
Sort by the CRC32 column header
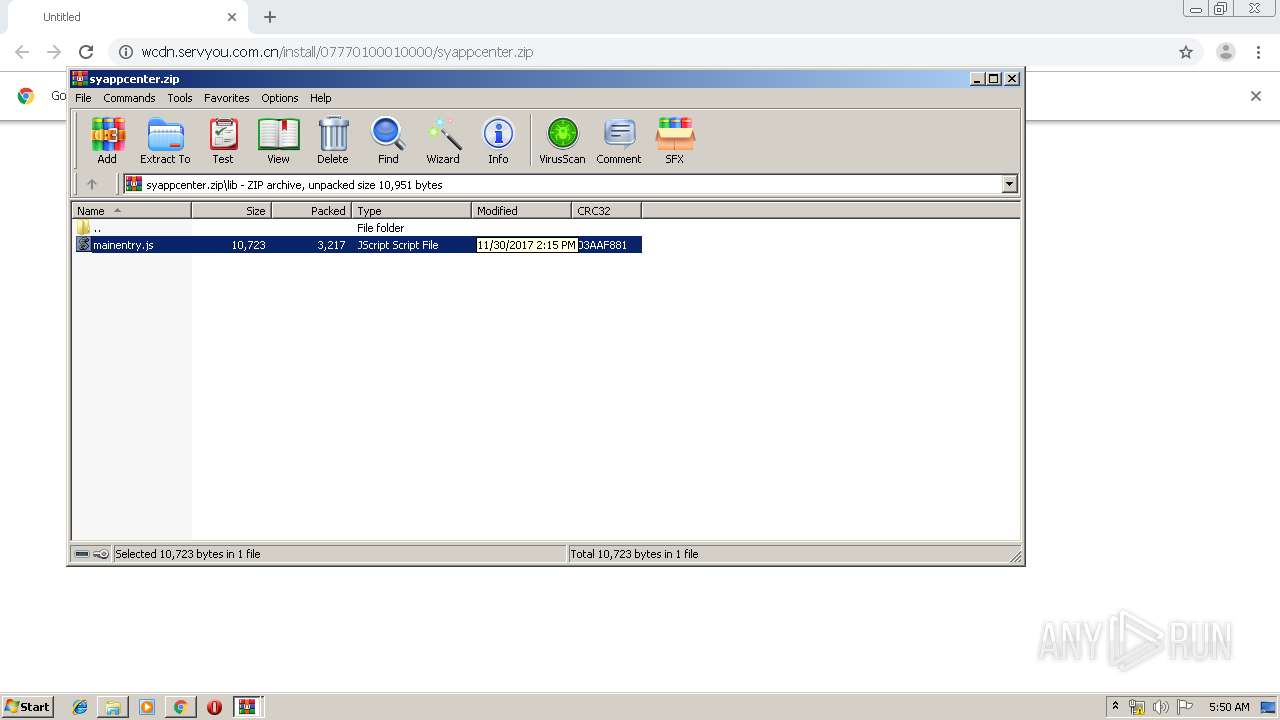coord(606,211)
